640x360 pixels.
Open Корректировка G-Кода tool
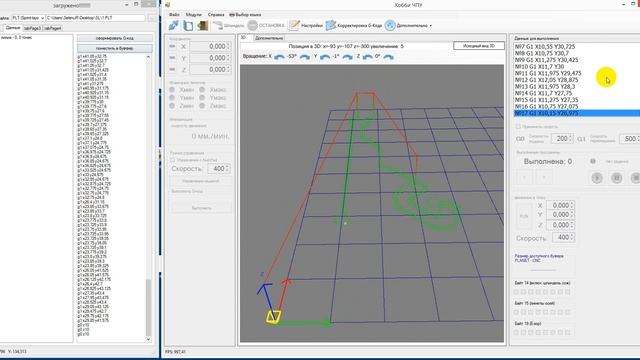[x=353, y=25]
